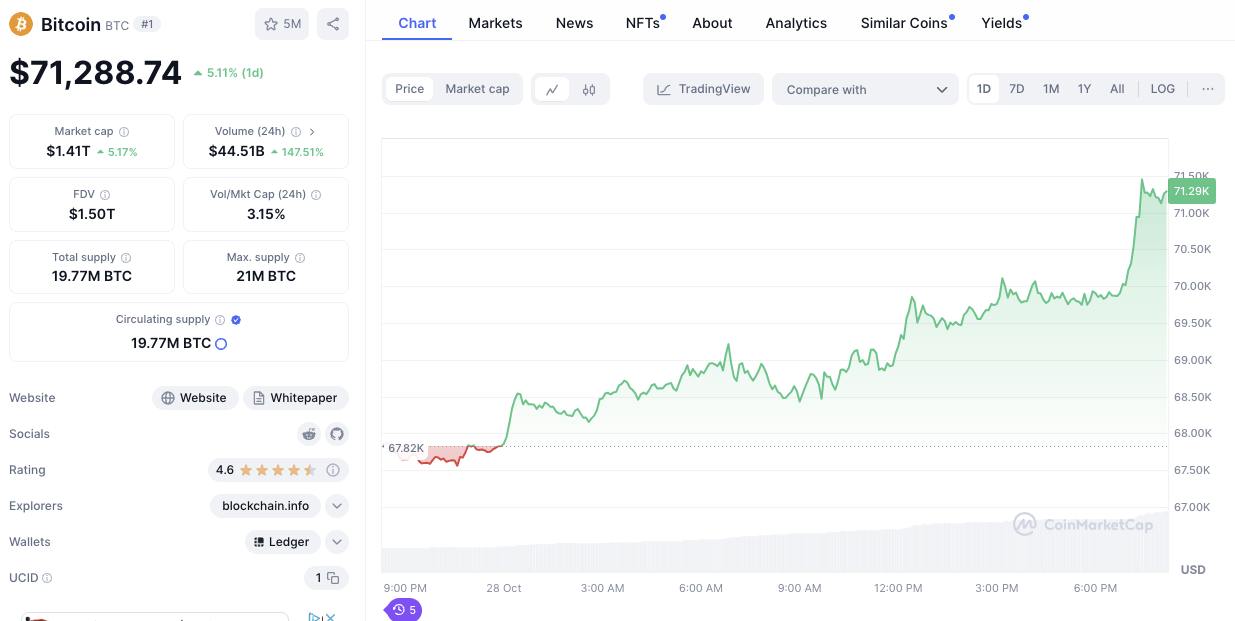Click the Volume (24h) info icon
The image size is (1235, 621).
click(x=295, y=132)
